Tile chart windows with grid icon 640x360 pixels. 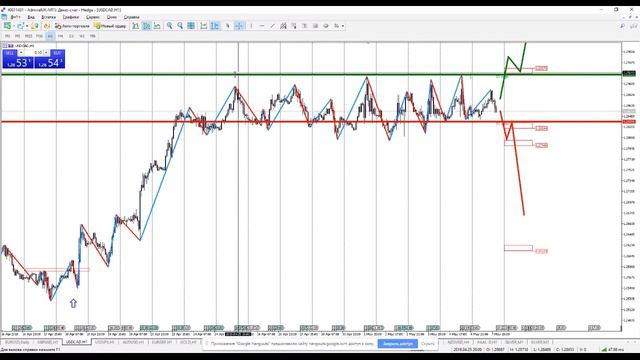191,26
